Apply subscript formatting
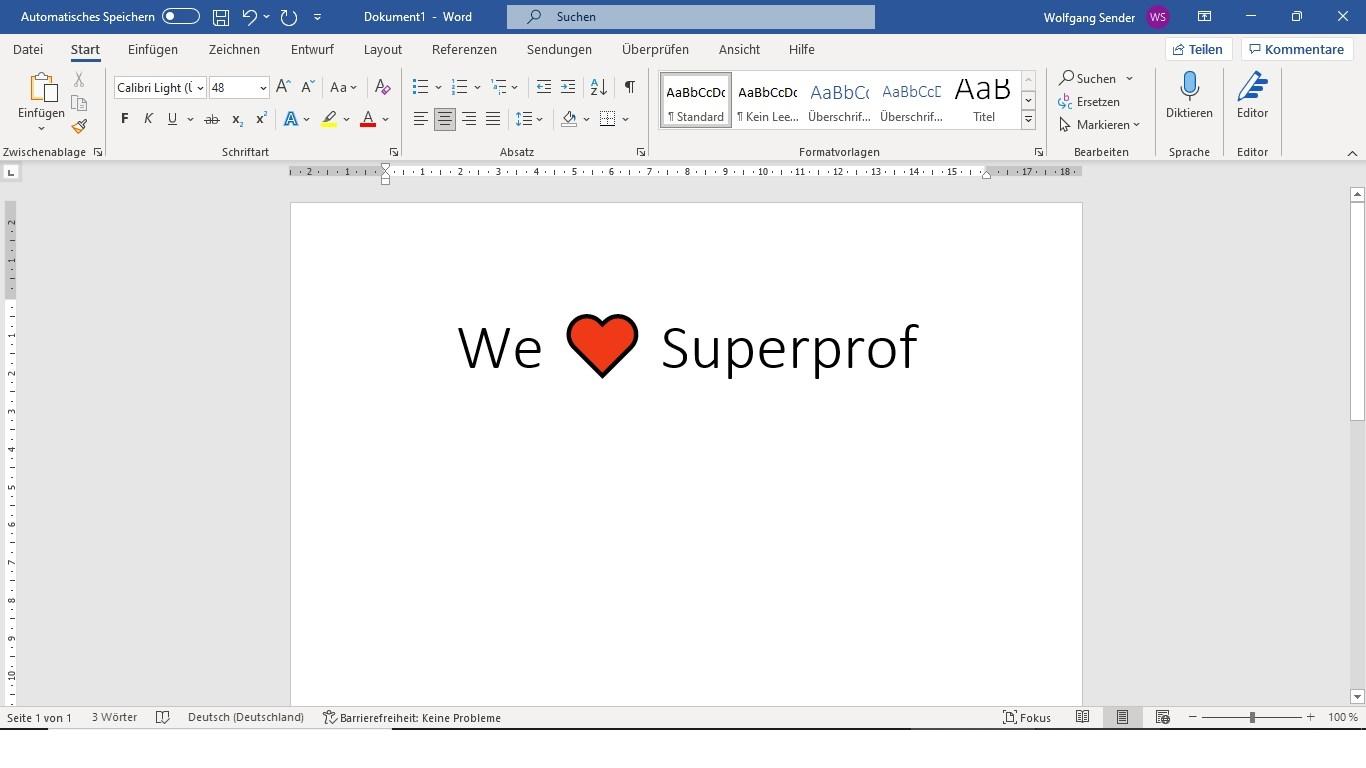 tap(237, 119)
